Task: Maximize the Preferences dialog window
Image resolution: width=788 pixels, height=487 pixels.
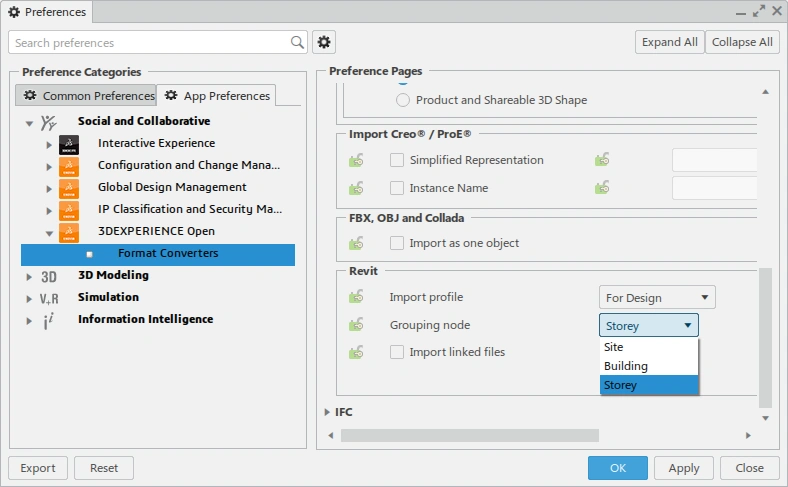Action: point(759,11)
